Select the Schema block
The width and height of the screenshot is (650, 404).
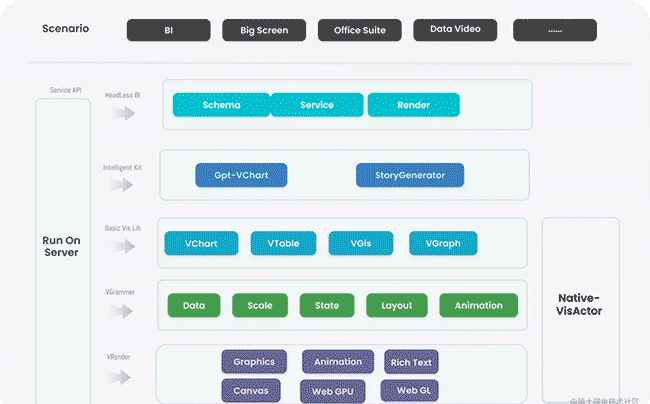click(221, 105)
